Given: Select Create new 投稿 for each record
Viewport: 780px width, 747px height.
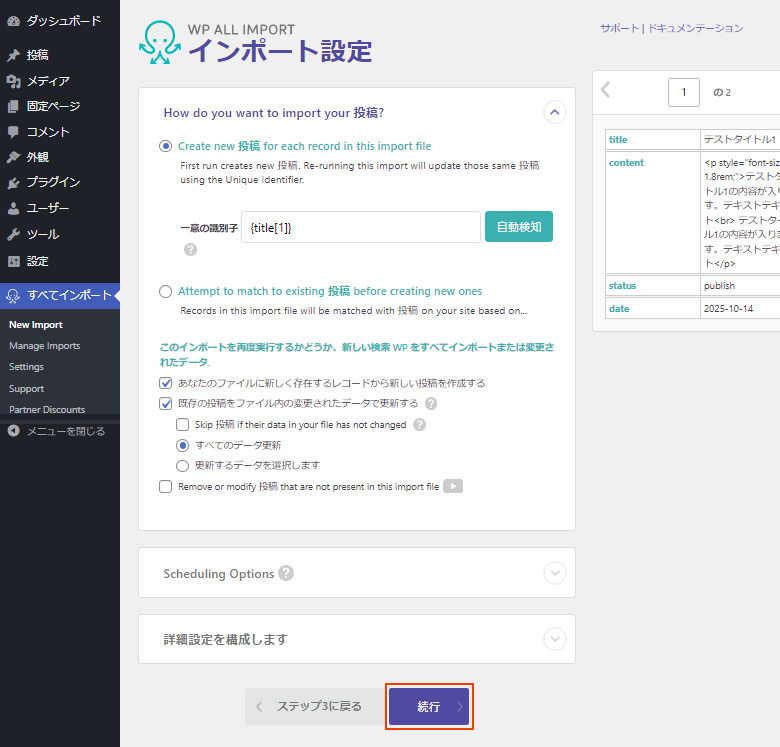Looking at the screenshot, I should tap(166, 146).
